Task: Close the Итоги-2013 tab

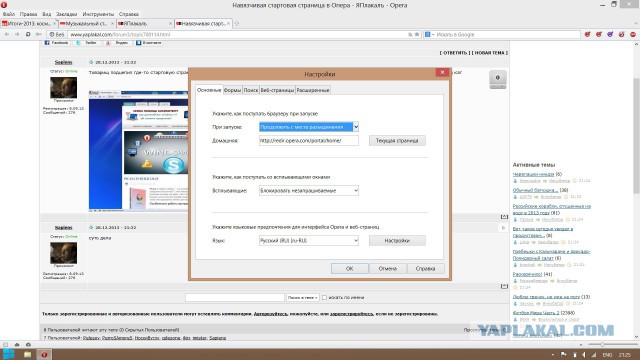Action: coord(54,24)
